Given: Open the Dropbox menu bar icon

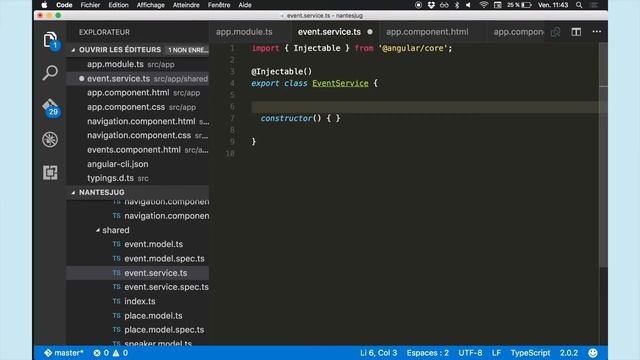Looking at the screenshot, I should coord(431,5).
